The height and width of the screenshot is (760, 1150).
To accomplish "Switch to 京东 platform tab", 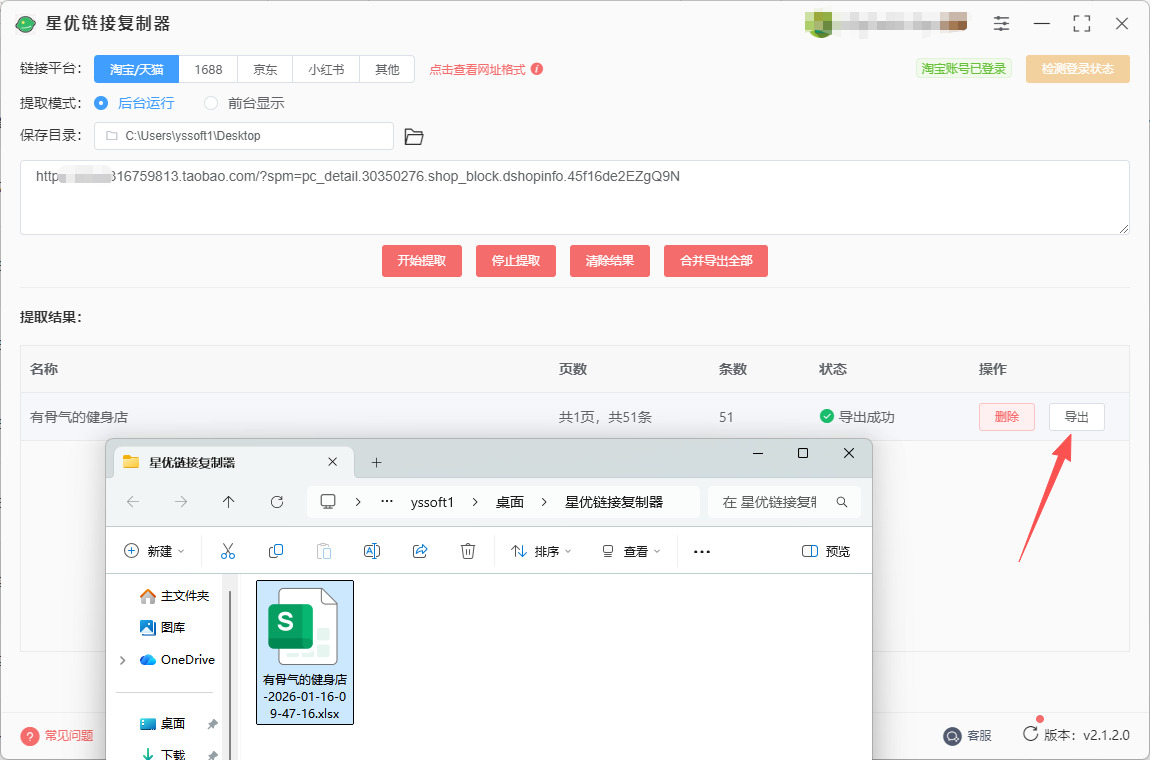I will (265, 69).
